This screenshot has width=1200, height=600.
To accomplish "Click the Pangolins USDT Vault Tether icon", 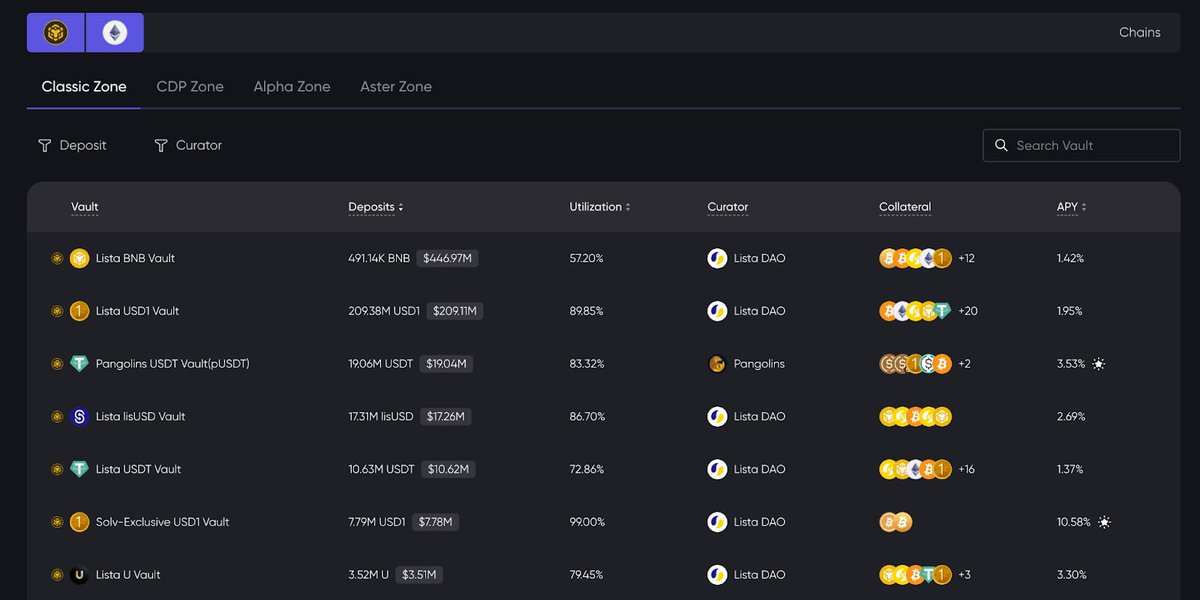I will coord(80,364).
